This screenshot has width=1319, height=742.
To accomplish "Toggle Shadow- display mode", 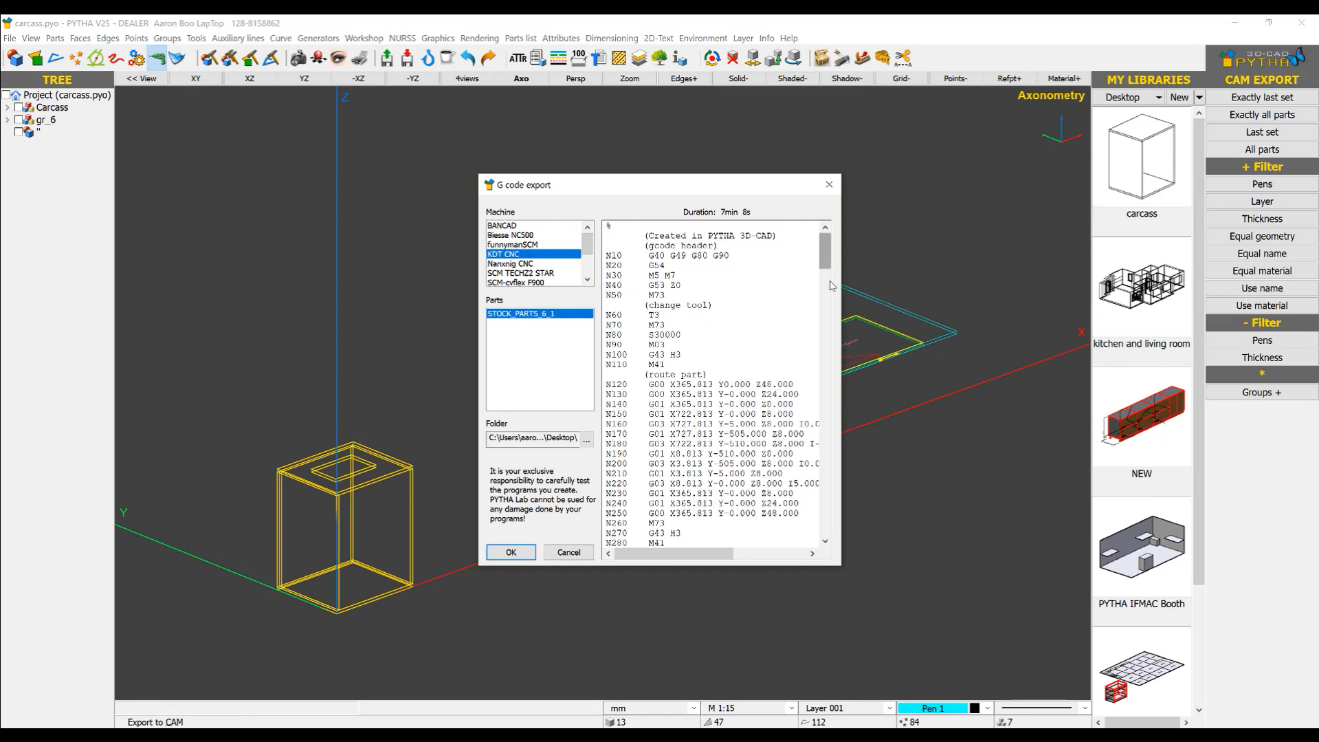I will click(847, 78).
